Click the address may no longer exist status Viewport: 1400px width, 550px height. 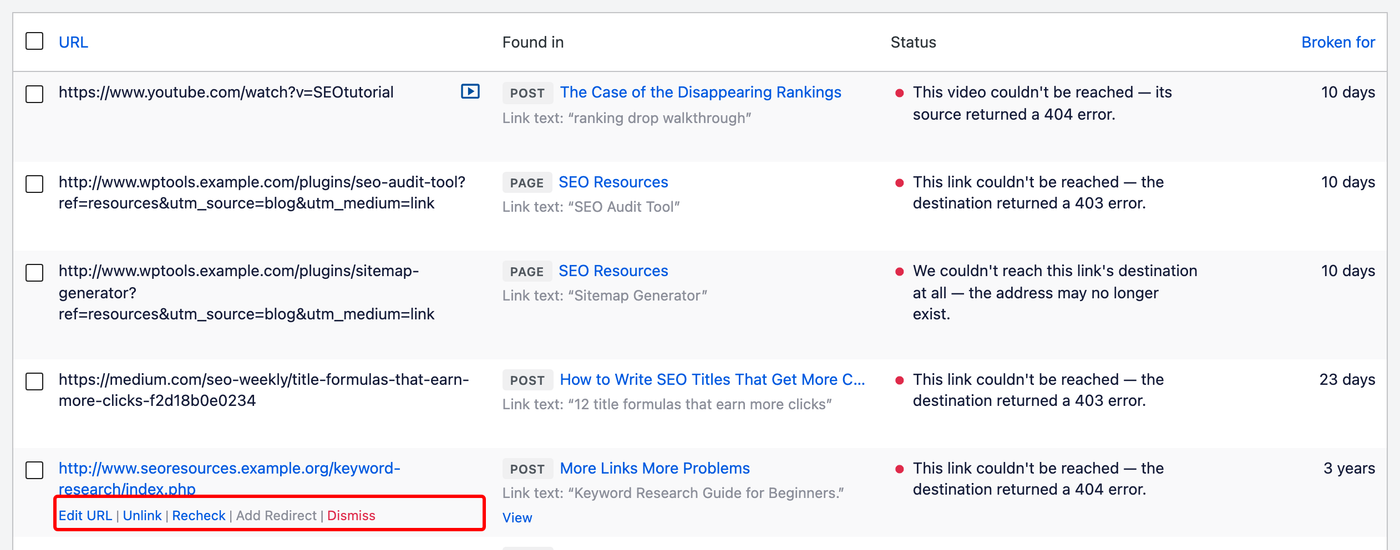pos(1055,292)
